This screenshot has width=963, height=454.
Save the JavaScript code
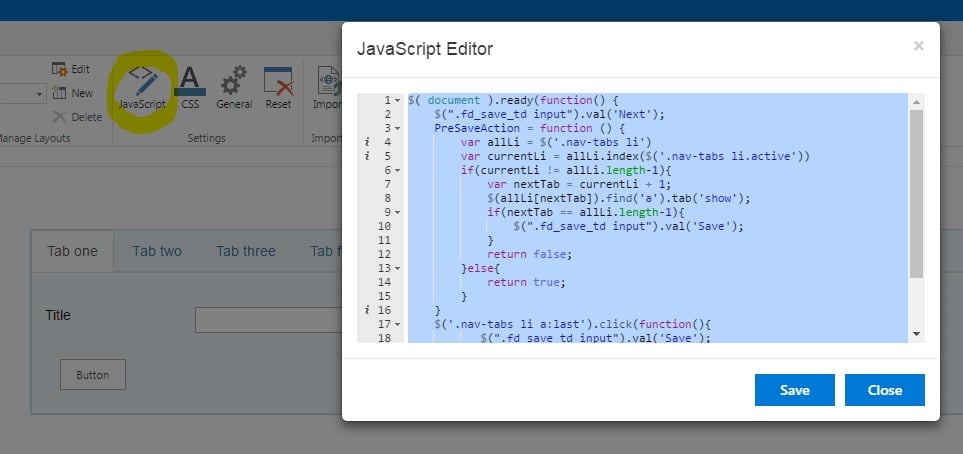(795, 390)
